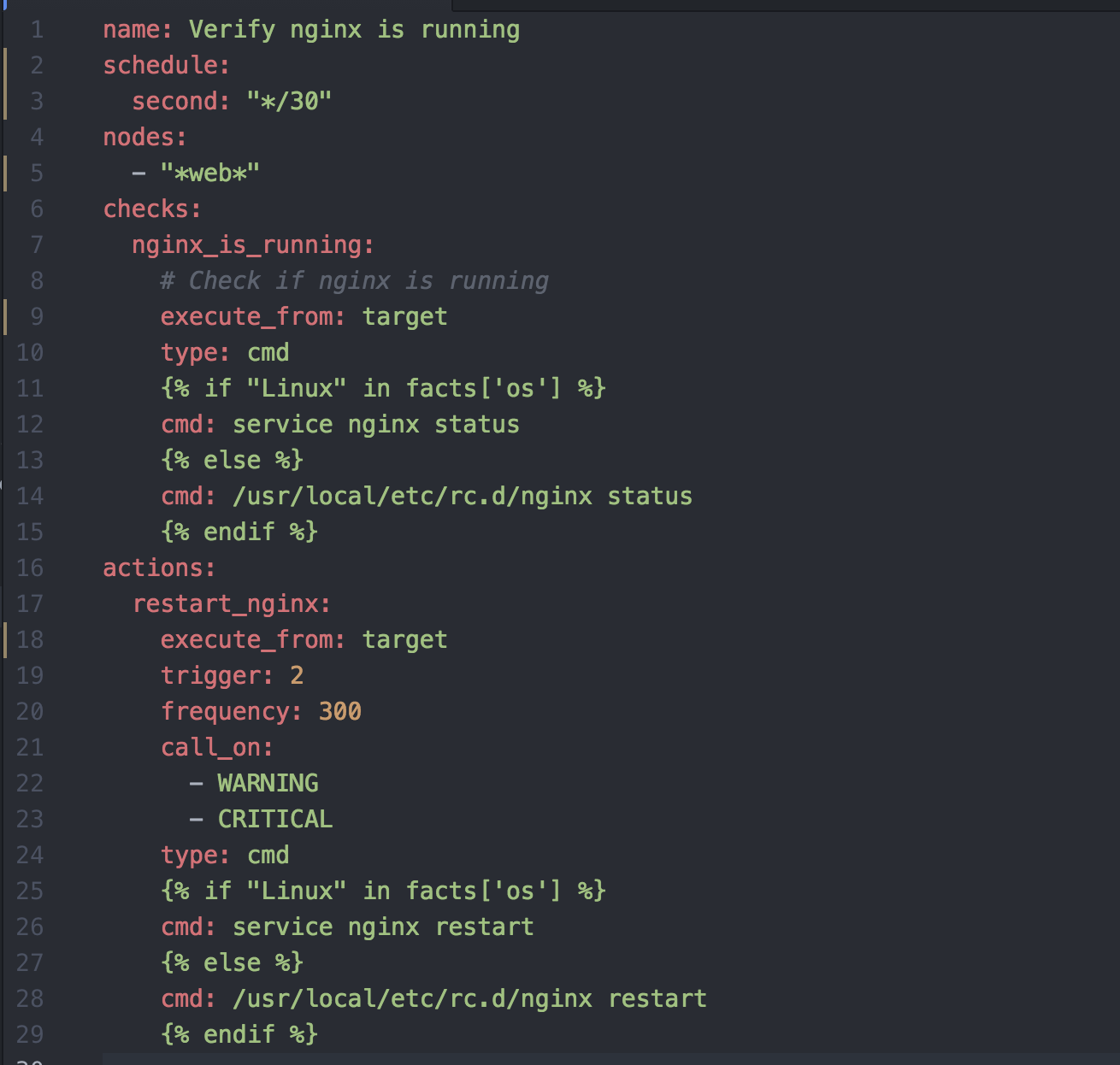
Task: Click line number 20 in the gutter
Action: tap(30, 712)
